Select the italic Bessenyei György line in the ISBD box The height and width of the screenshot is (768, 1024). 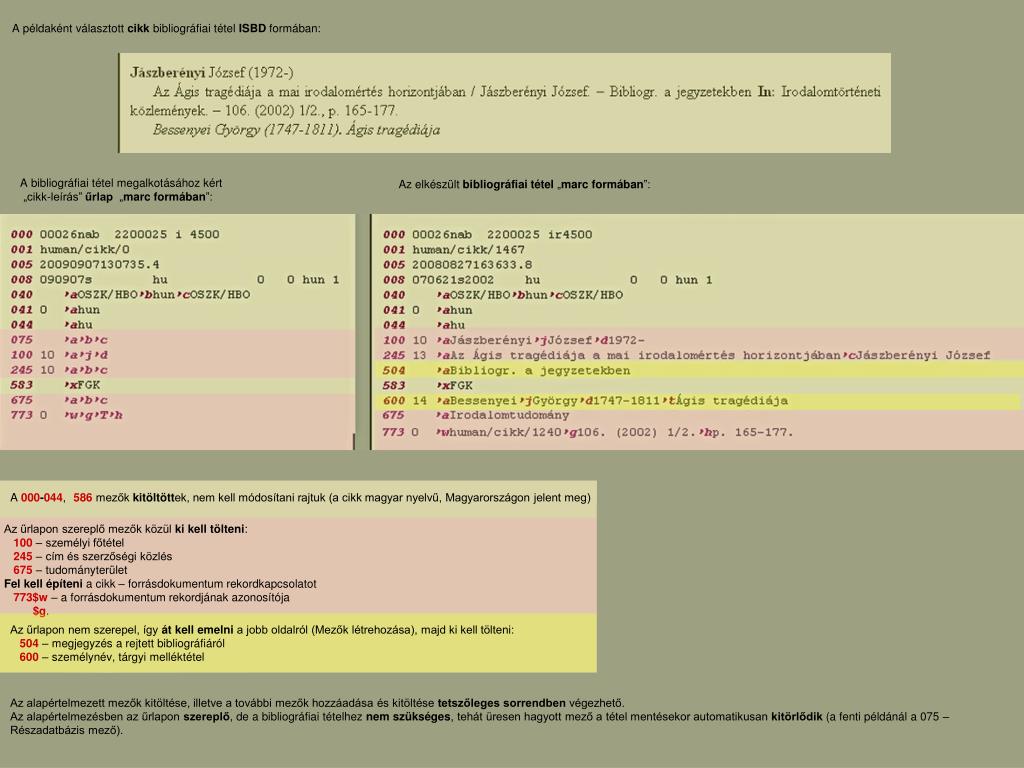point(295,130)
